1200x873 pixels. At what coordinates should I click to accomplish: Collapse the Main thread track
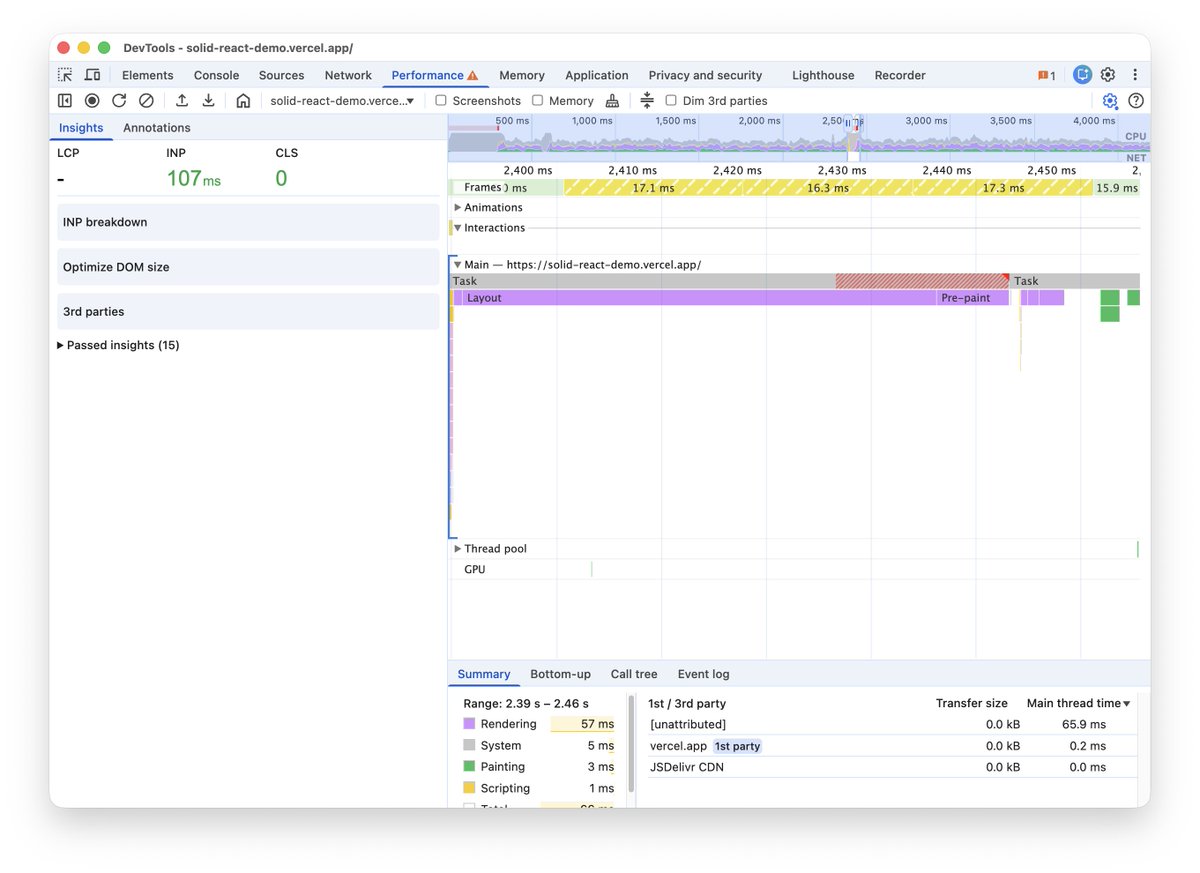pyautogui.click(x=458, y=265)
